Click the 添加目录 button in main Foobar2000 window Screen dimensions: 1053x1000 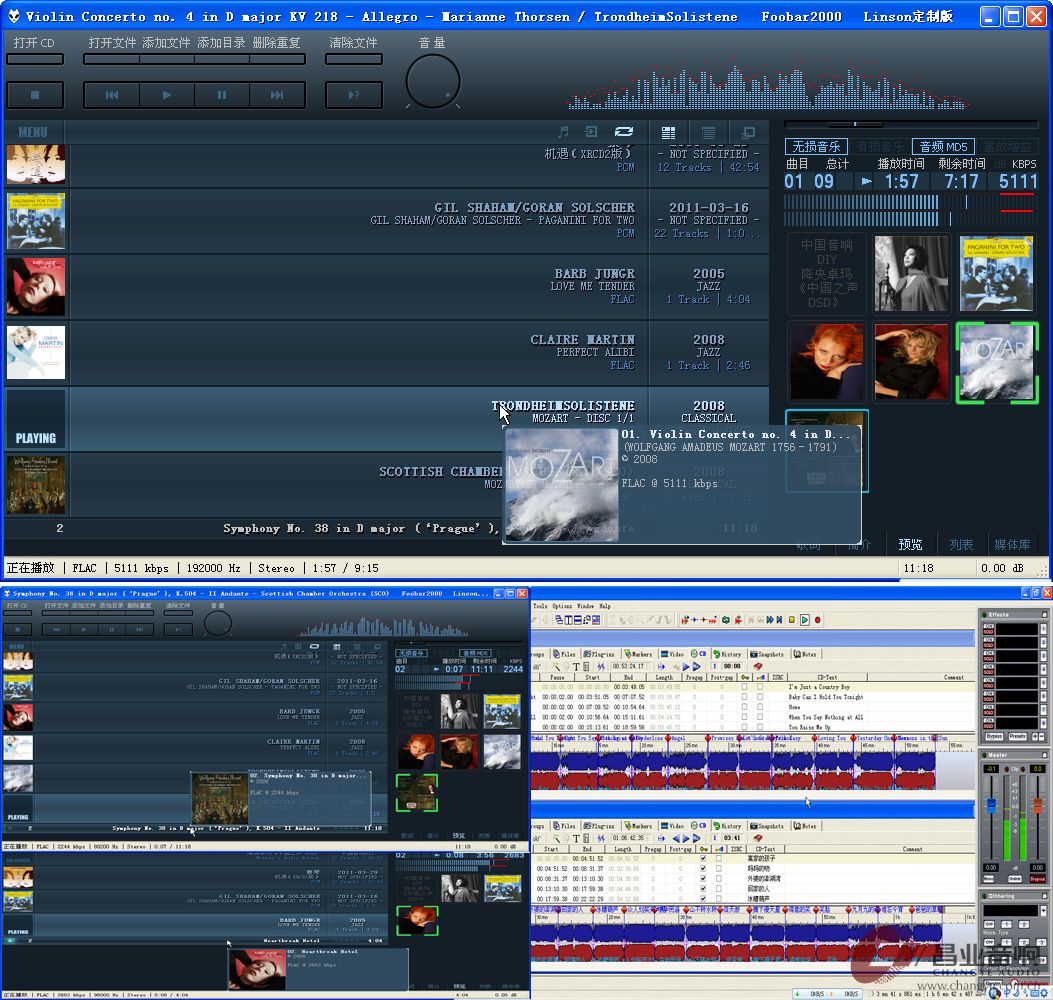(x=222, y=43)
